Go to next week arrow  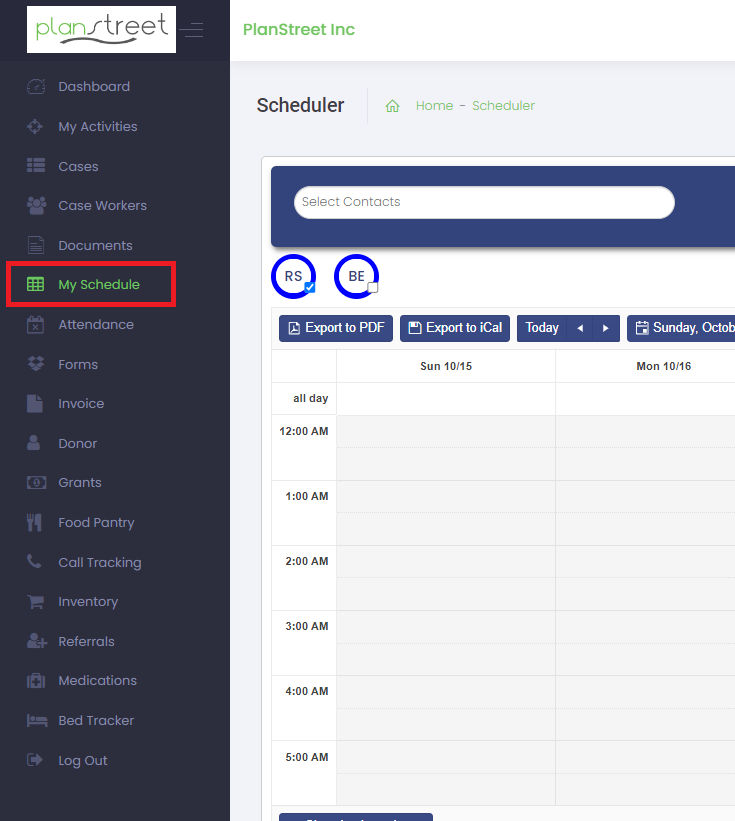[606, 328]
